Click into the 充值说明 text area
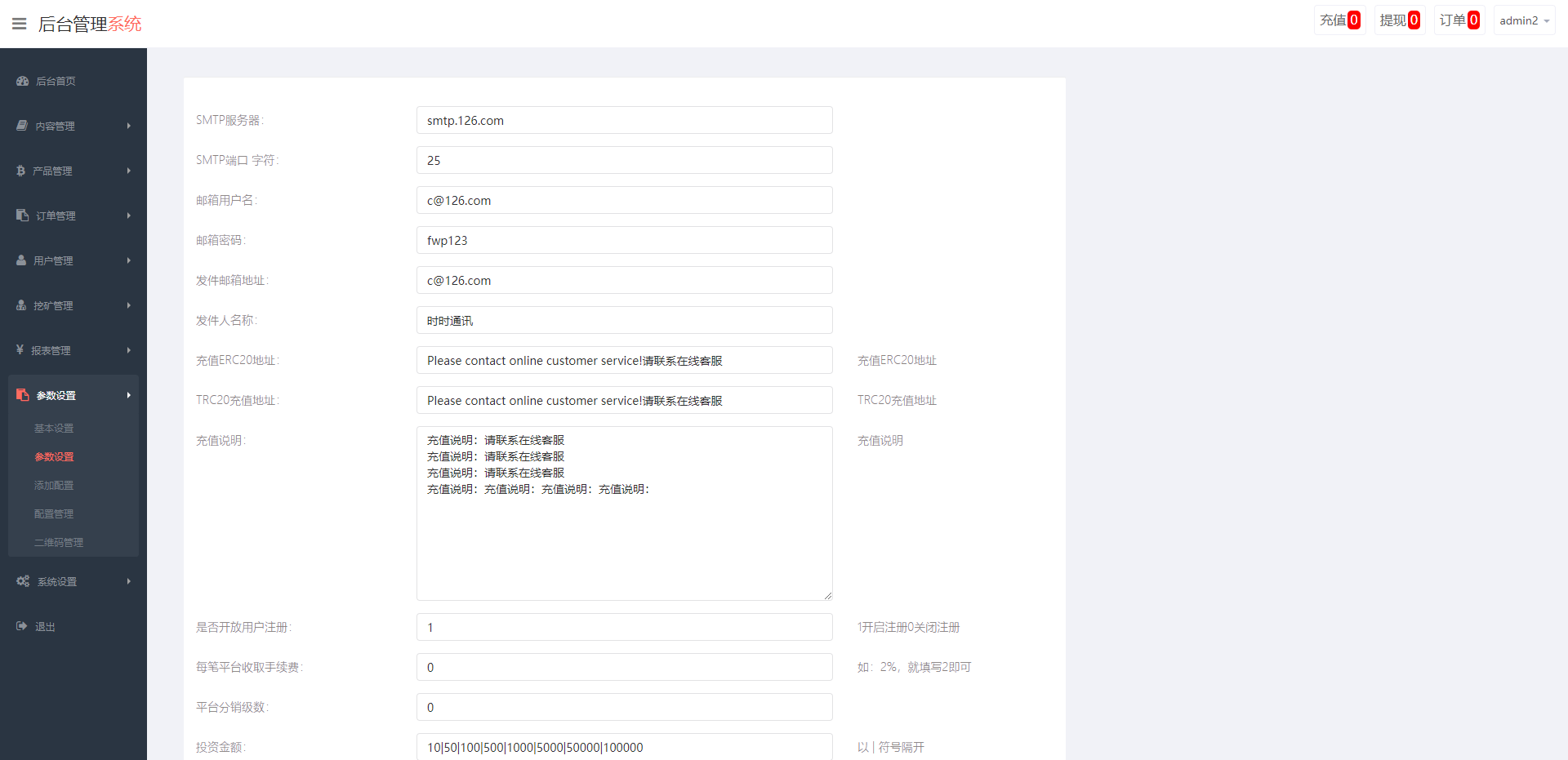 [624, 539]
